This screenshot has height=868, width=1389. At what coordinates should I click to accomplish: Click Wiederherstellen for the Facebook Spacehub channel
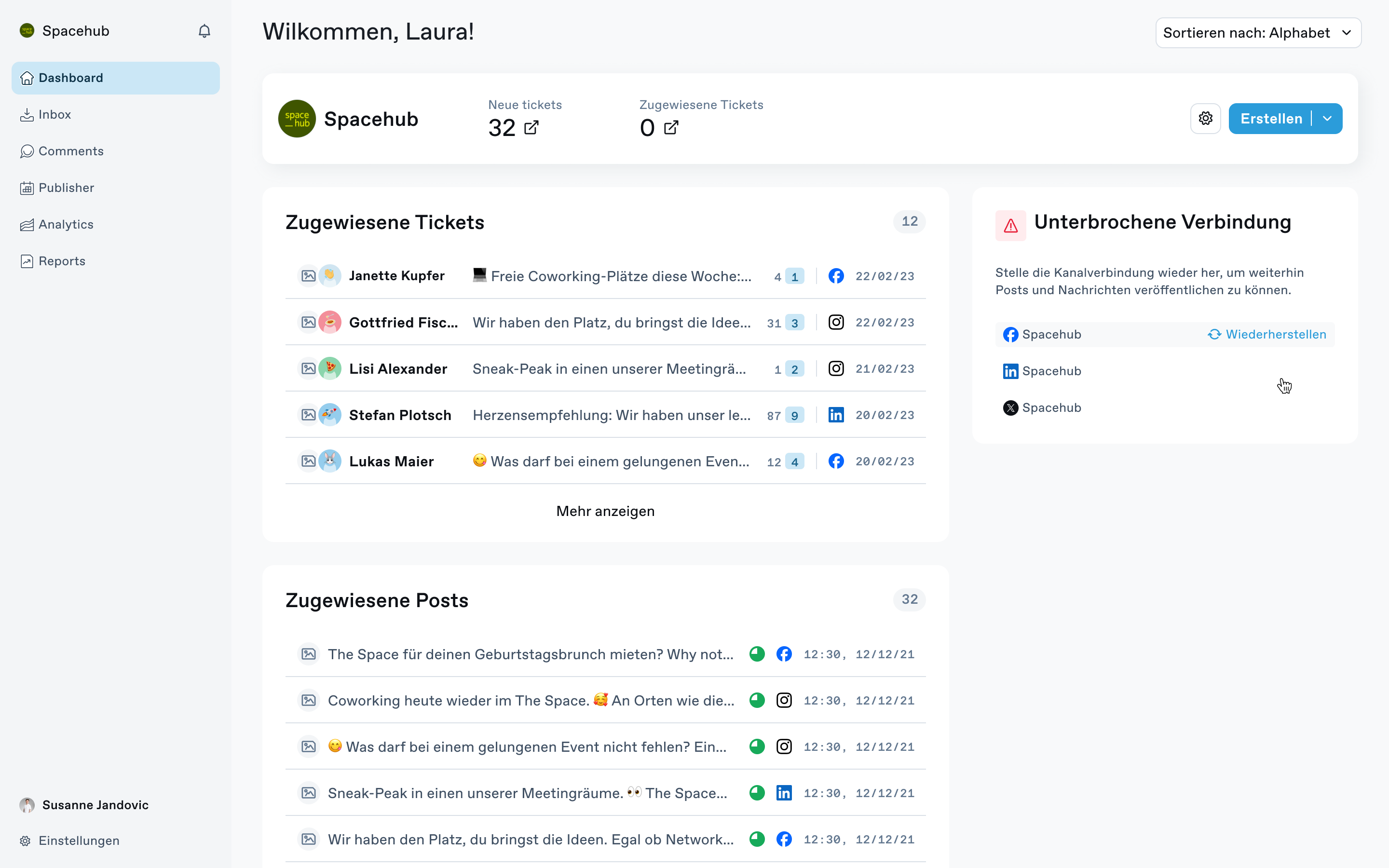[x=1267, y=335]
